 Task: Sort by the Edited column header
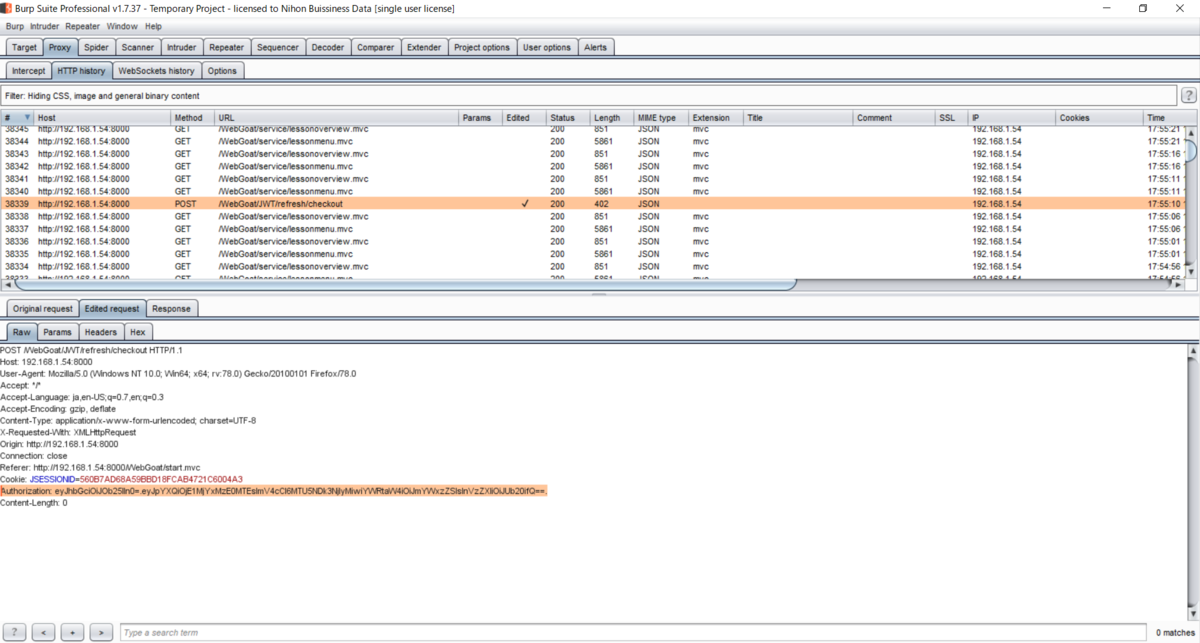tap(524, 118)
